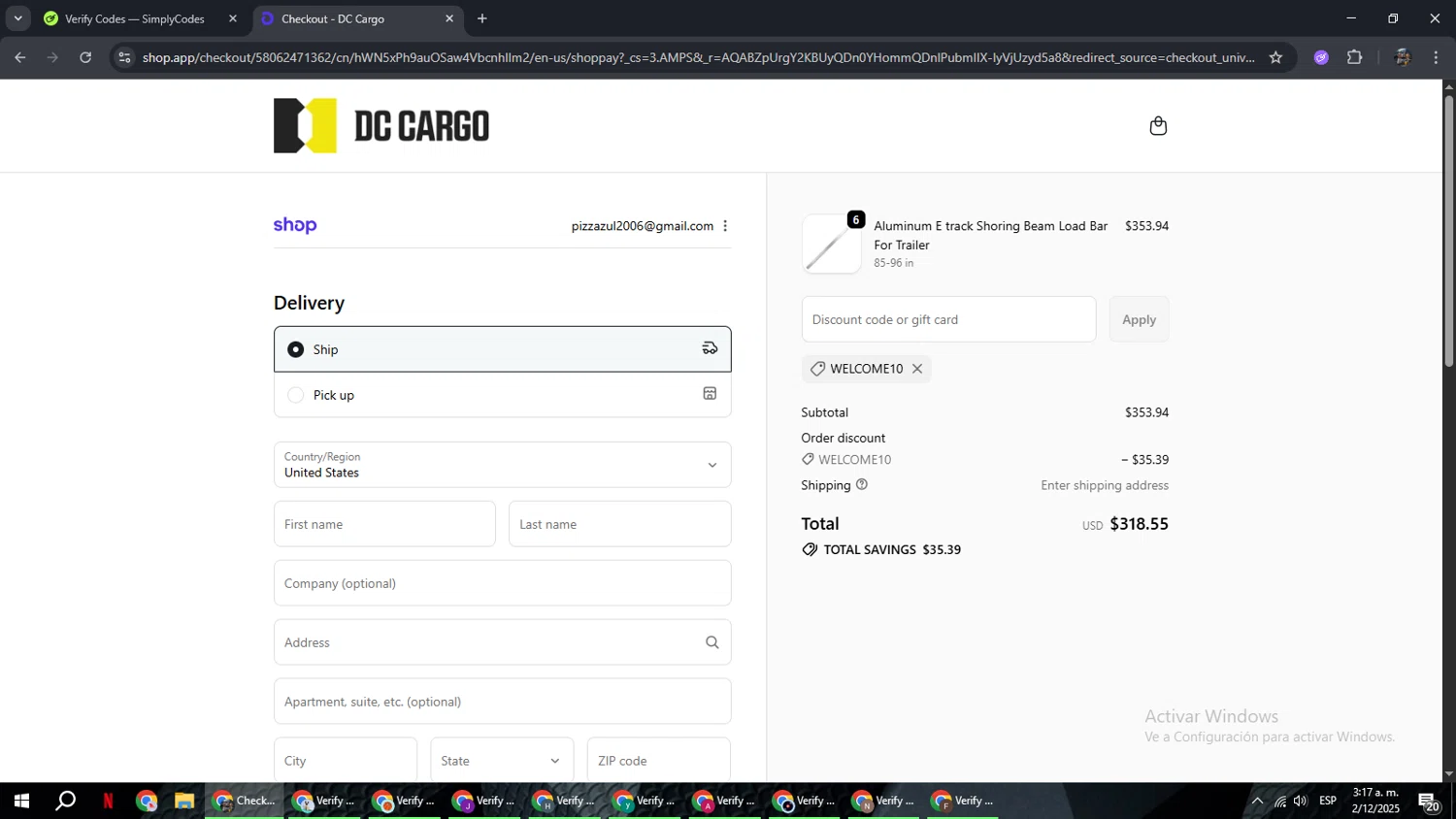
Task: Click the store icon in Pick up
Action: [710, 394]
